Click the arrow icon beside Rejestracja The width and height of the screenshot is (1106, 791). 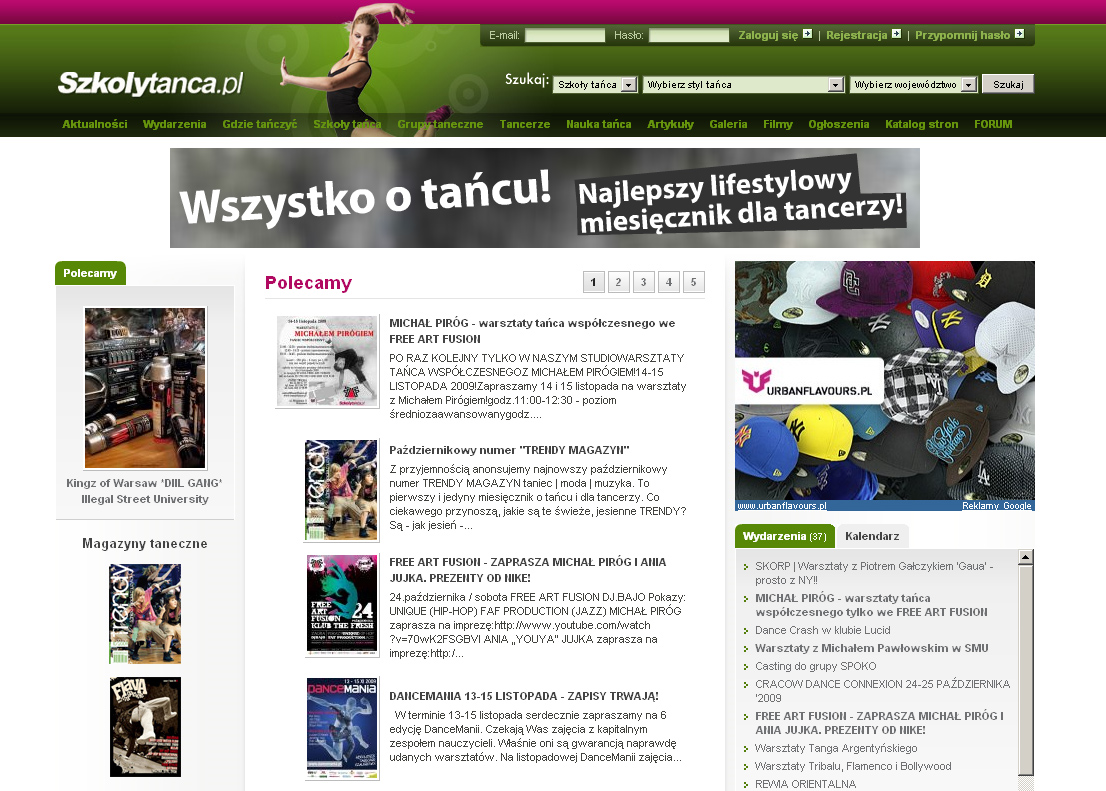click(x=897, y=34)
